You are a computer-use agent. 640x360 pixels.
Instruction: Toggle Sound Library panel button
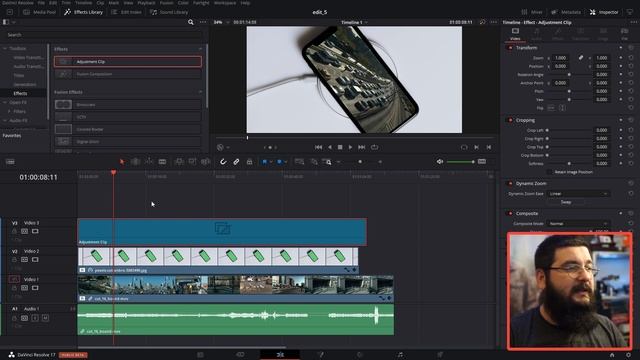[169, 12]
